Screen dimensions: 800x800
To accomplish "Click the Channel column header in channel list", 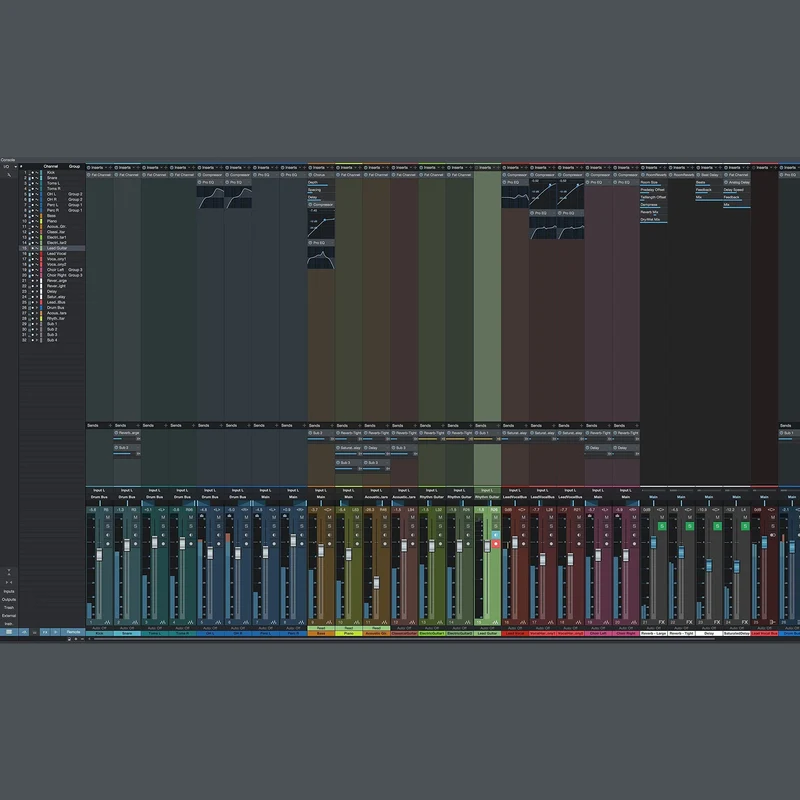I will pyautogui.click(x=51, y=166).
